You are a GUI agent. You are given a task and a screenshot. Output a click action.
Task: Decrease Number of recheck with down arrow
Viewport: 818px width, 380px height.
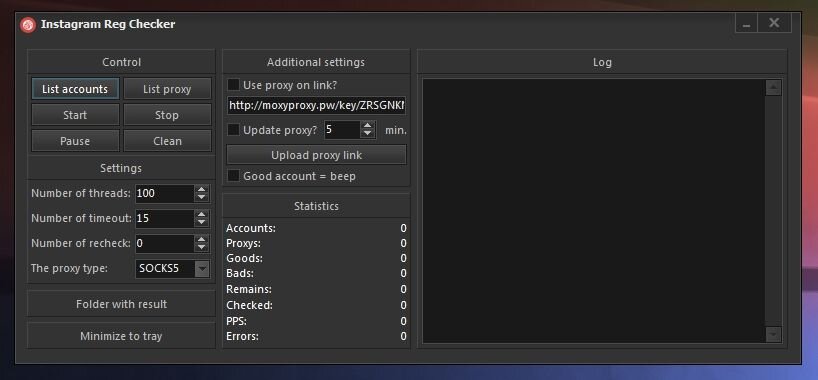coord(201,248)
